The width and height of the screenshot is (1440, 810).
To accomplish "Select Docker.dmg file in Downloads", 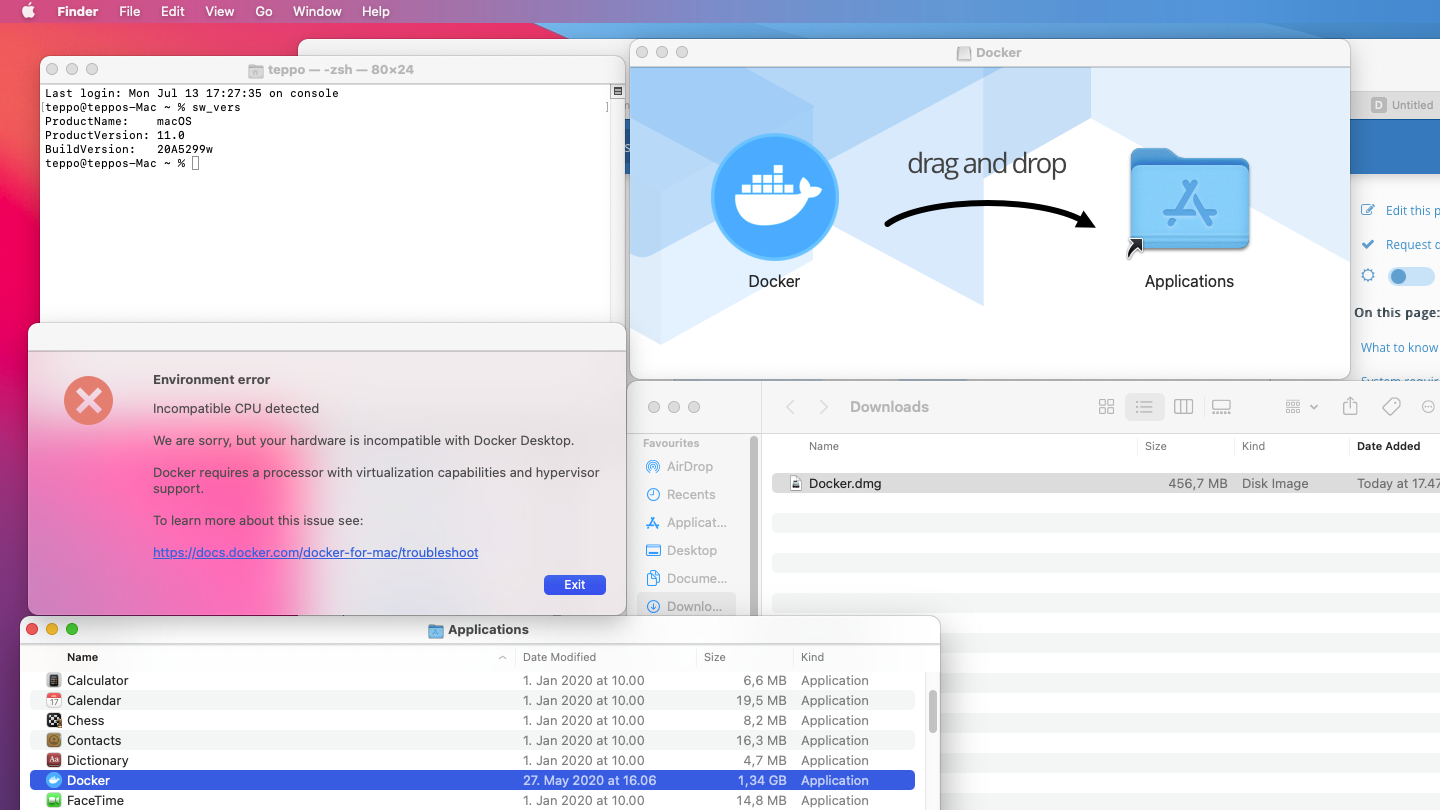I will [844, 484].
